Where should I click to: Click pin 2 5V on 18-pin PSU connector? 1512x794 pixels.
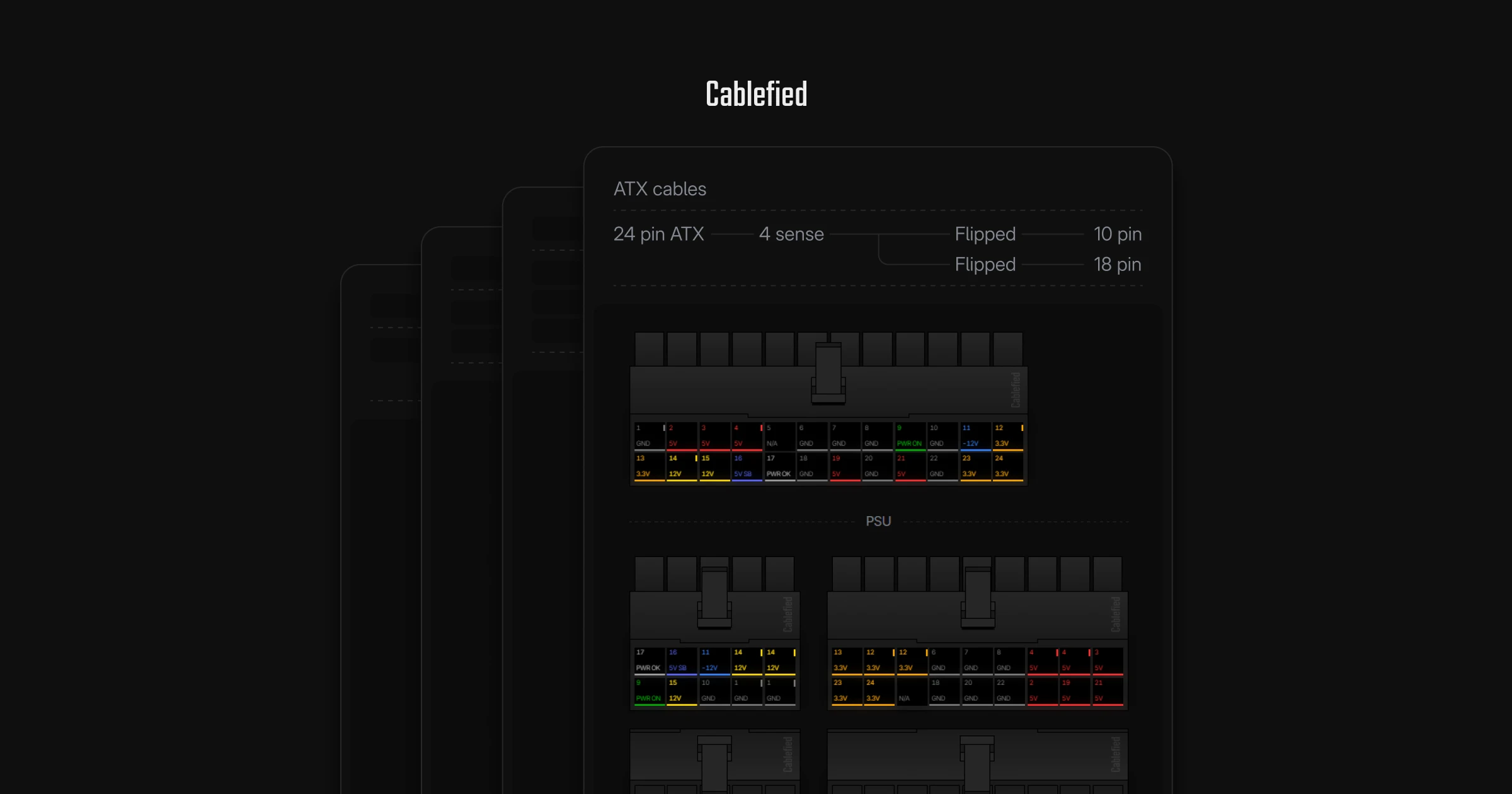(x=1043, y=691)
